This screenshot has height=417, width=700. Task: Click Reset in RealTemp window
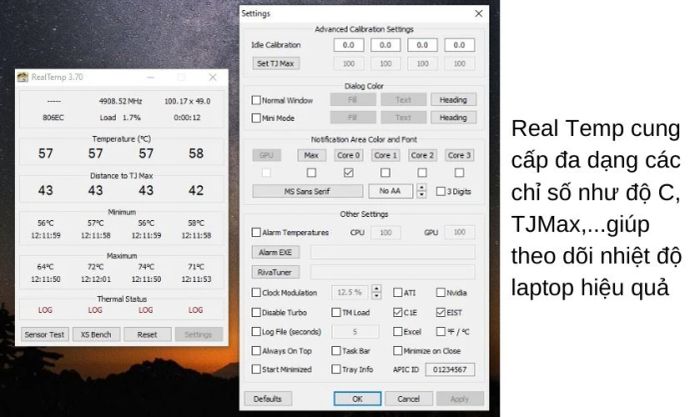pyautogui.click(x=147, y=334)
